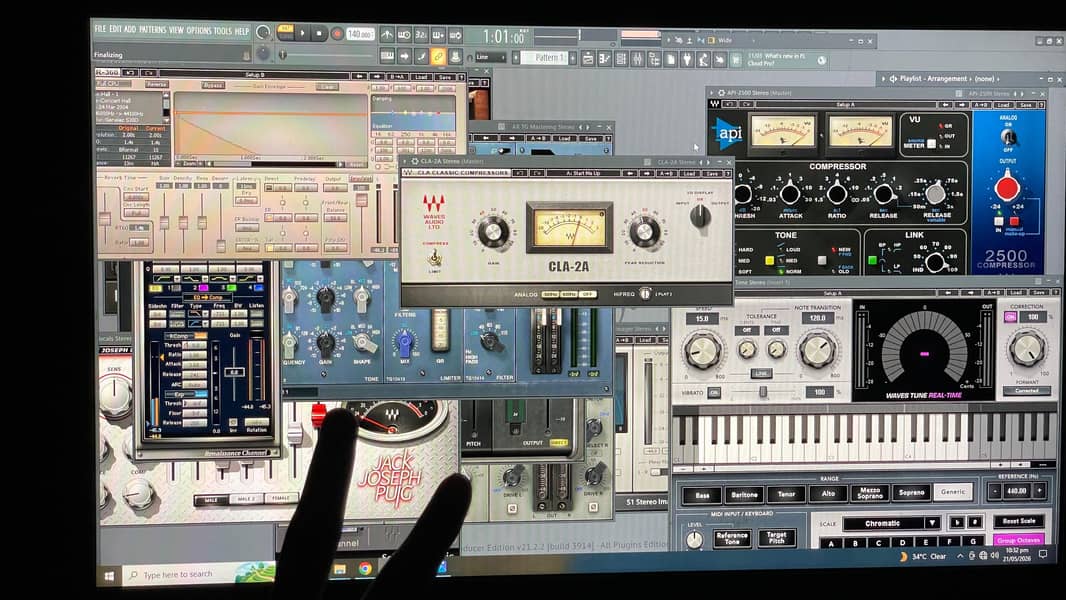The width and height of the screenshot is (1066, 600).
Task: Toggle Correction On button in Waves Tune
Action: [x=1010, y=317]
